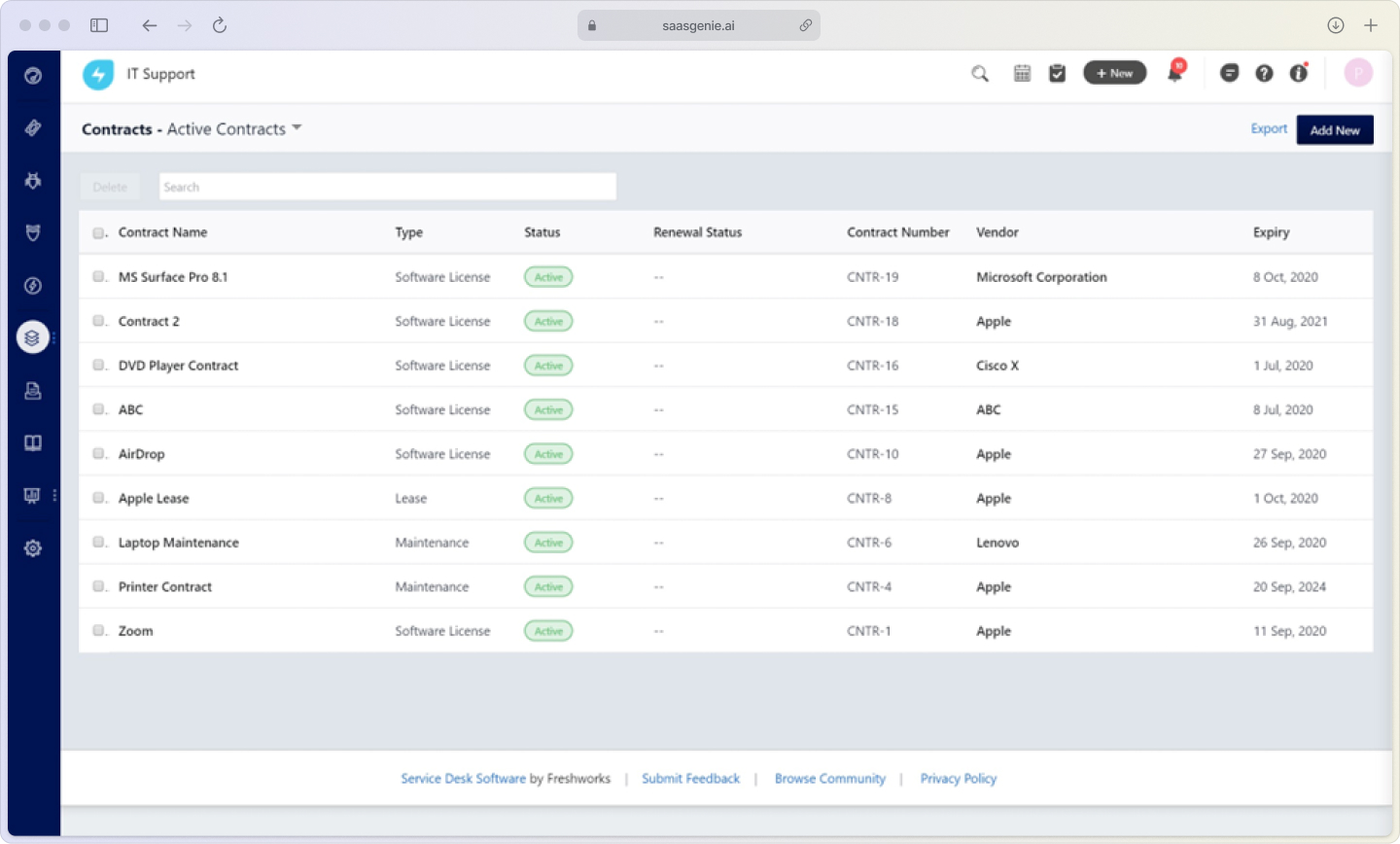1400x844 pixels.
Task: Copy link icon in address bar
Action: coord(806,25)
